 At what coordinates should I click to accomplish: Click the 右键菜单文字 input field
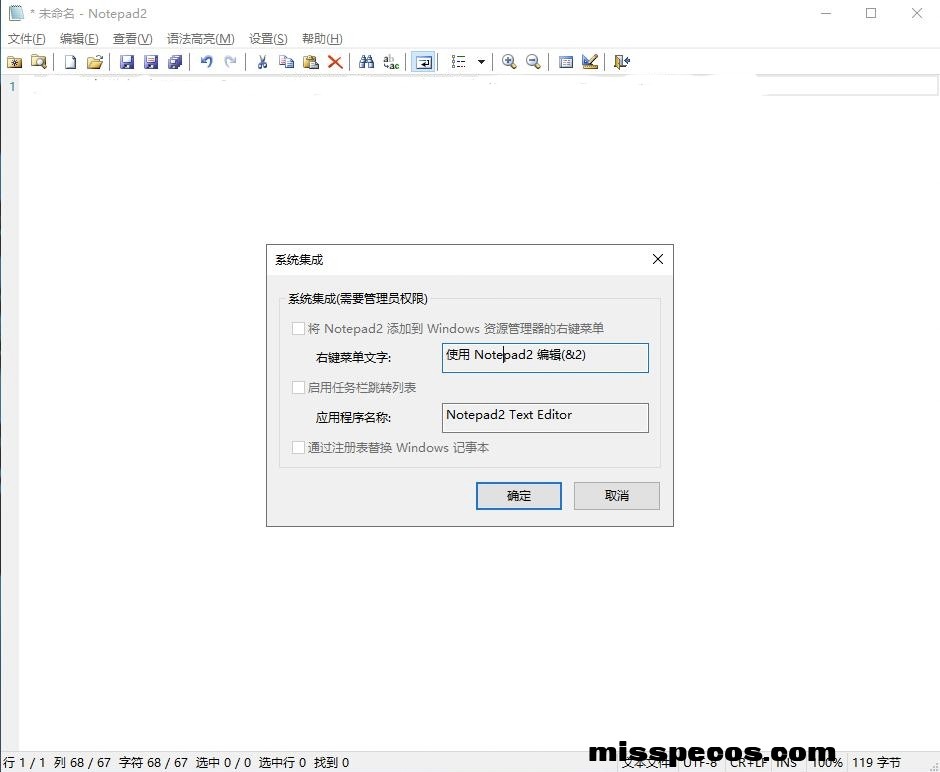[545, 358]
